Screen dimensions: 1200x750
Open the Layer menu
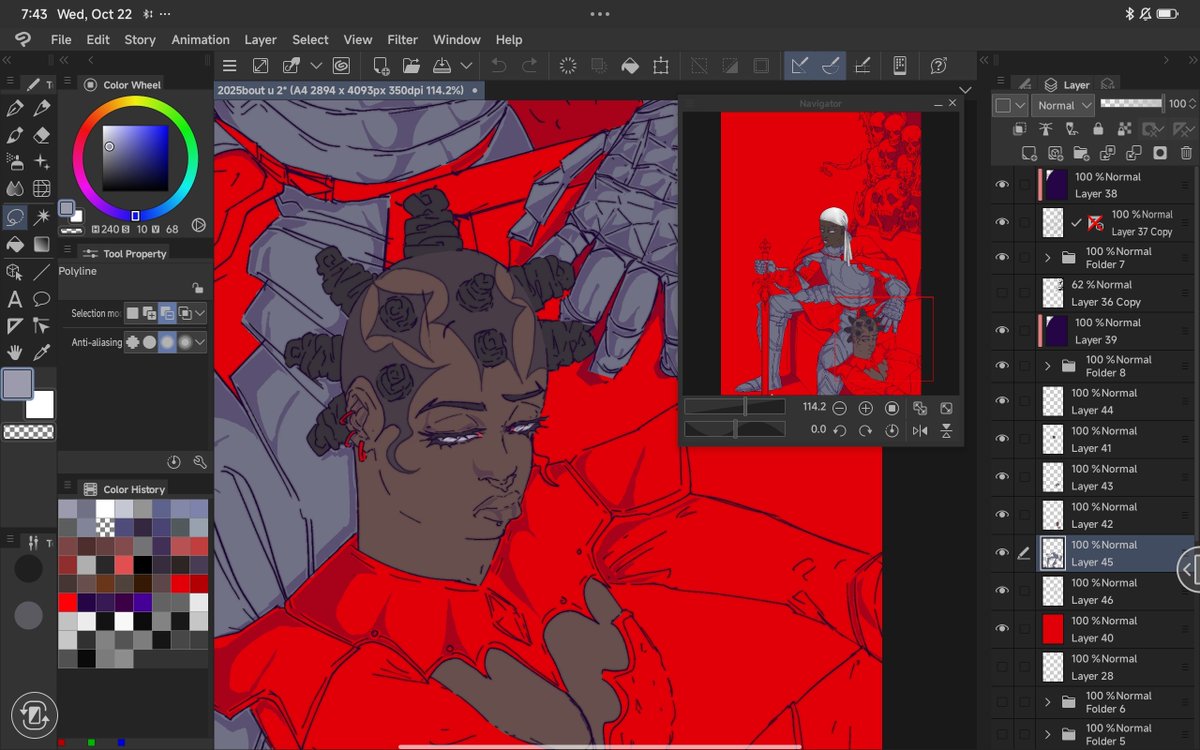click(x=260, y=40)
